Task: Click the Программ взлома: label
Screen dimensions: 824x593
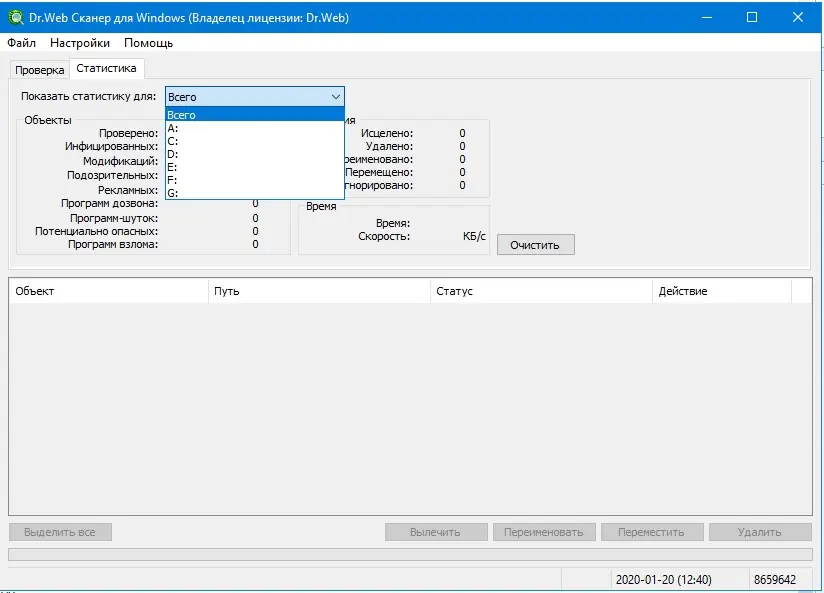Action: [x=113, y=244]
